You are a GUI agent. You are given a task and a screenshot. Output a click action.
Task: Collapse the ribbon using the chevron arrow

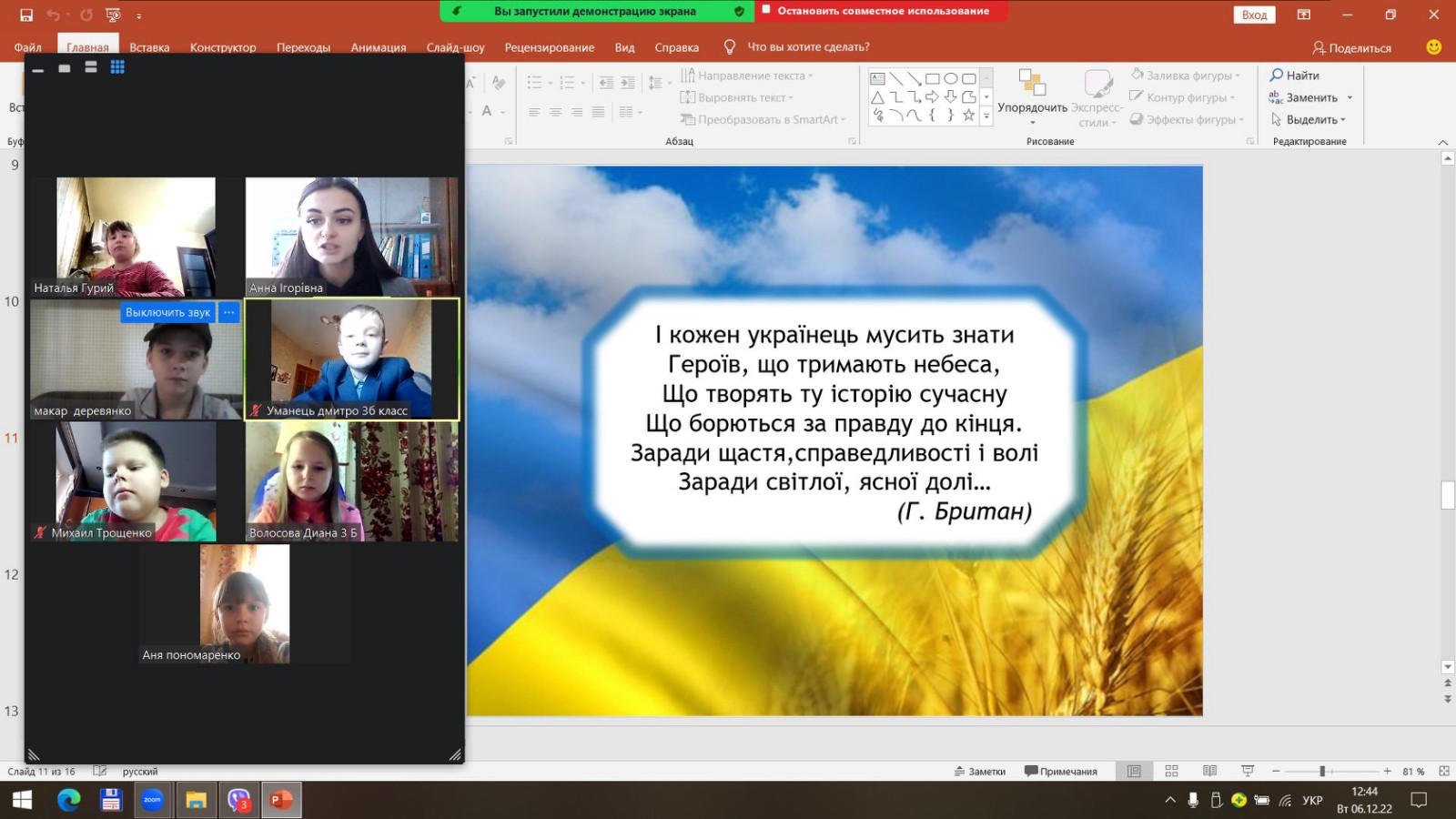(1442, 142)
